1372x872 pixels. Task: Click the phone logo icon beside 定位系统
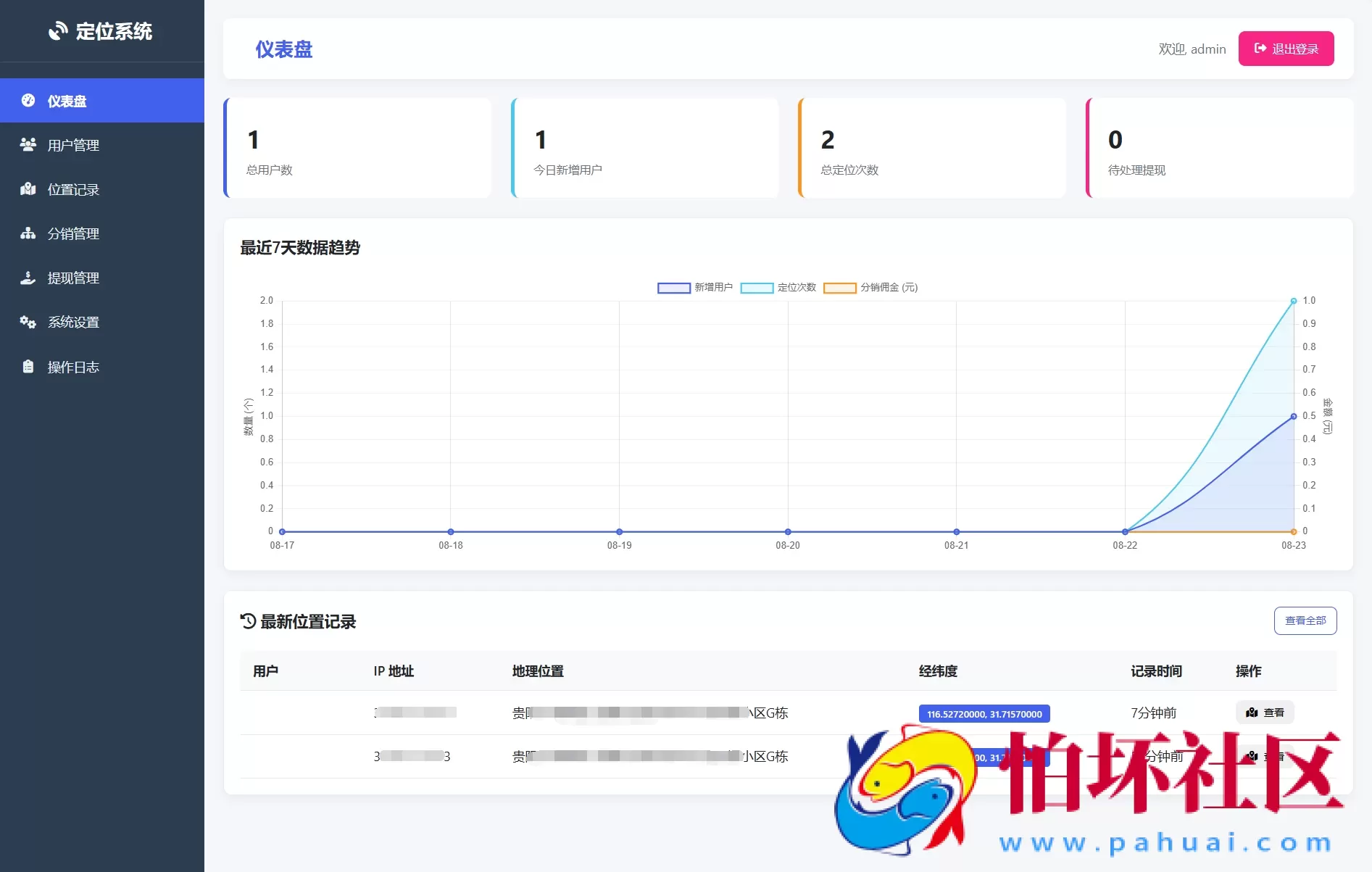pos(58,30)
